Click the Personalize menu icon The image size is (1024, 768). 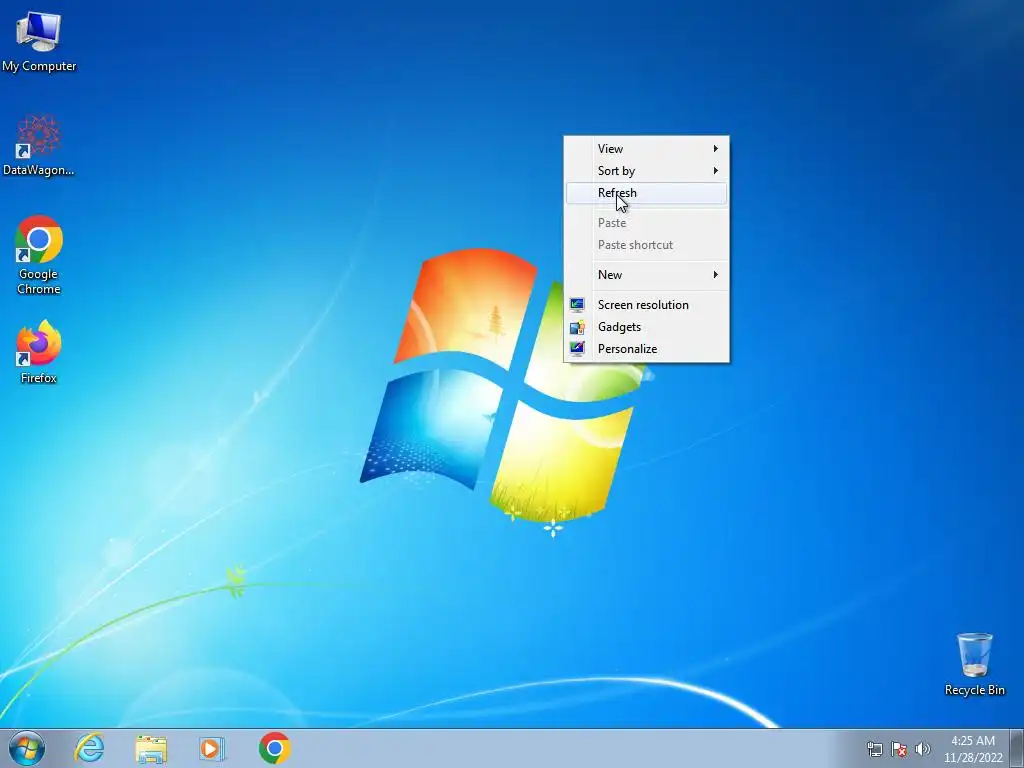pyautogui.click(x=577, y=349)
